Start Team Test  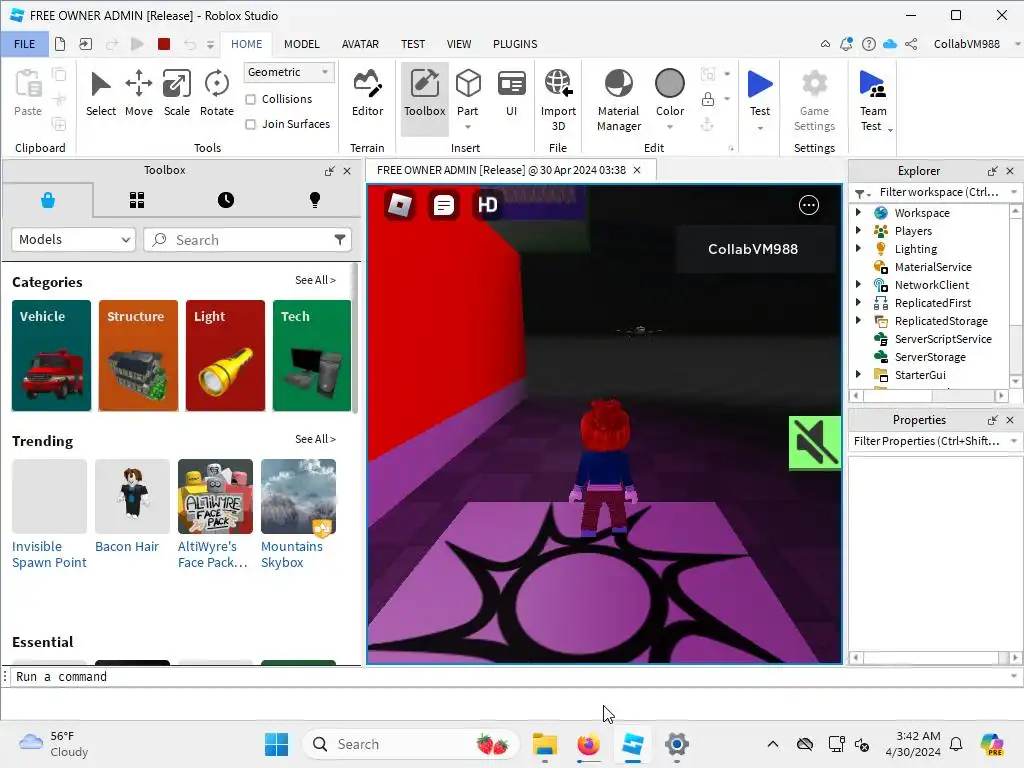(x=872, y=99)
